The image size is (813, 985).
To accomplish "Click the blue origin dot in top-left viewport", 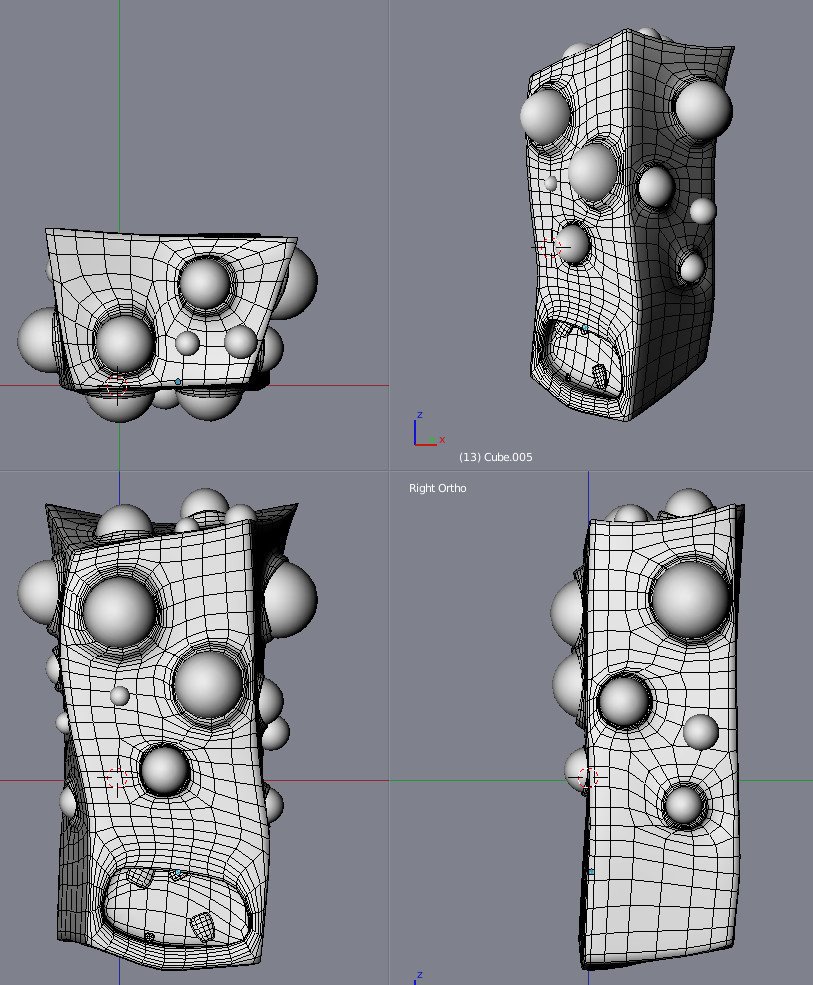I will pyautogui.click(x=178, y=381).
